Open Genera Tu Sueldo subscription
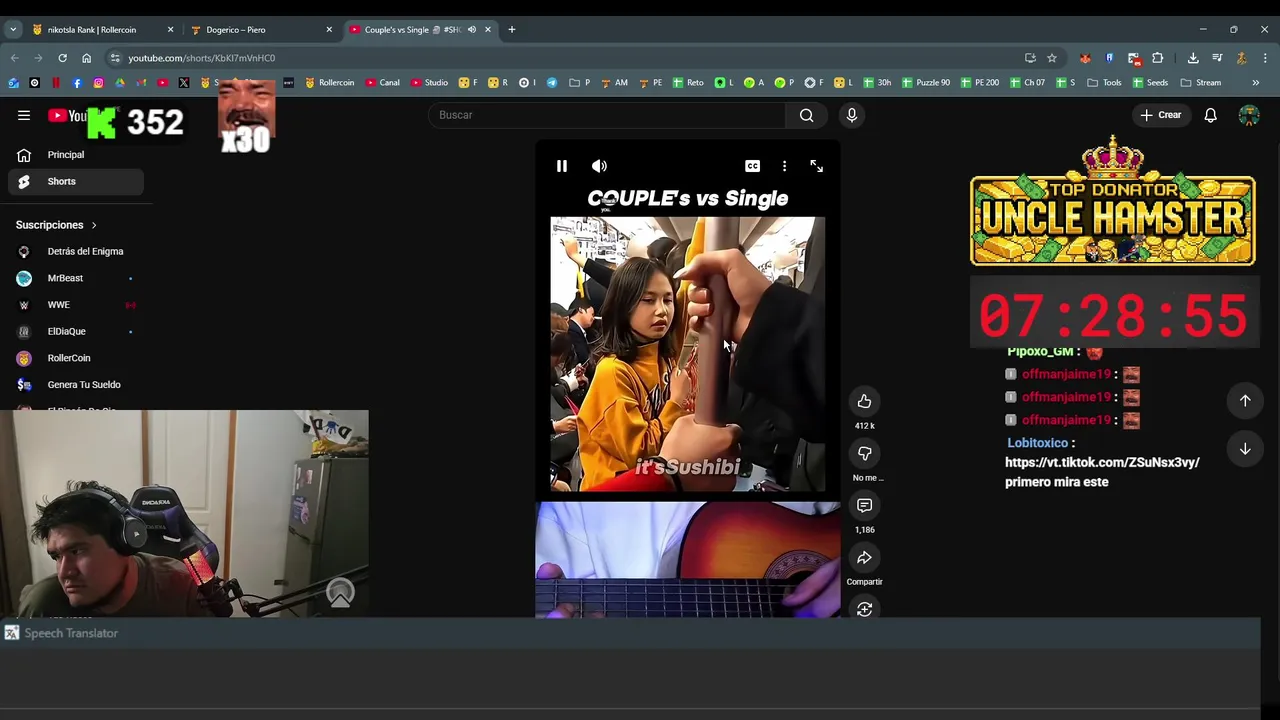 76,385
